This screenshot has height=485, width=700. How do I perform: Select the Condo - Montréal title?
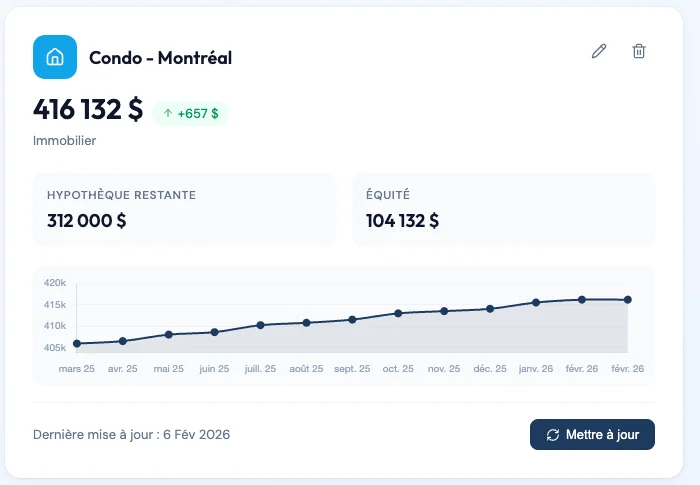click(160, 58)
